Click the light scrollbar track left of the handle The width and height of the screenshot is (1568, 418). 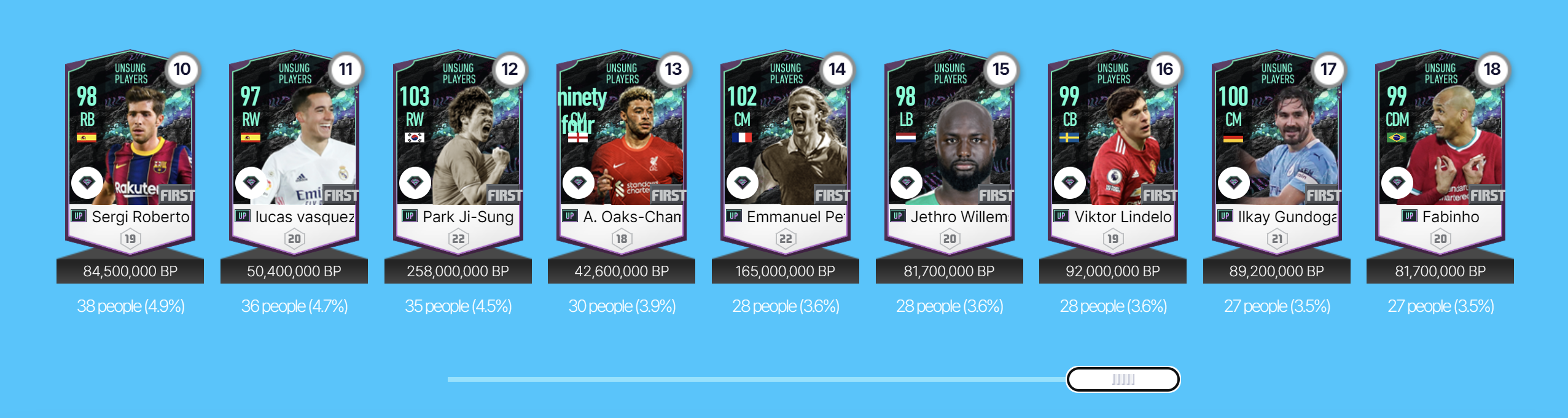[757, 379]
